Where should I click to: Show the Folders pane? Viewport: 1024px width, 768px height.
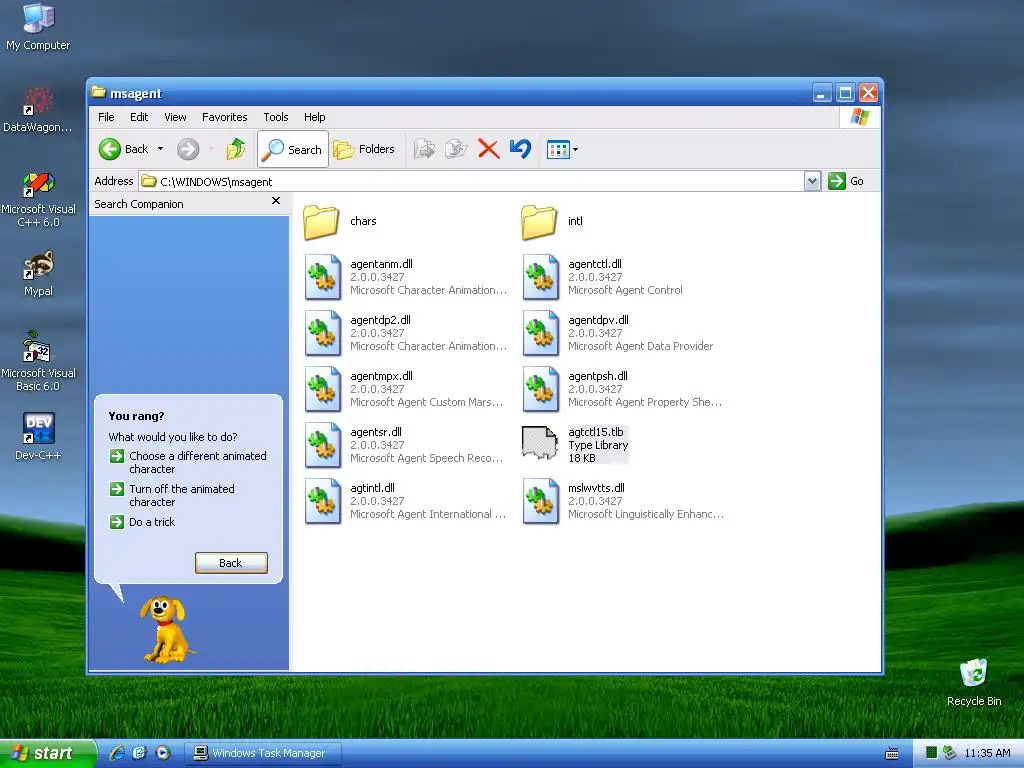(364, 150)
